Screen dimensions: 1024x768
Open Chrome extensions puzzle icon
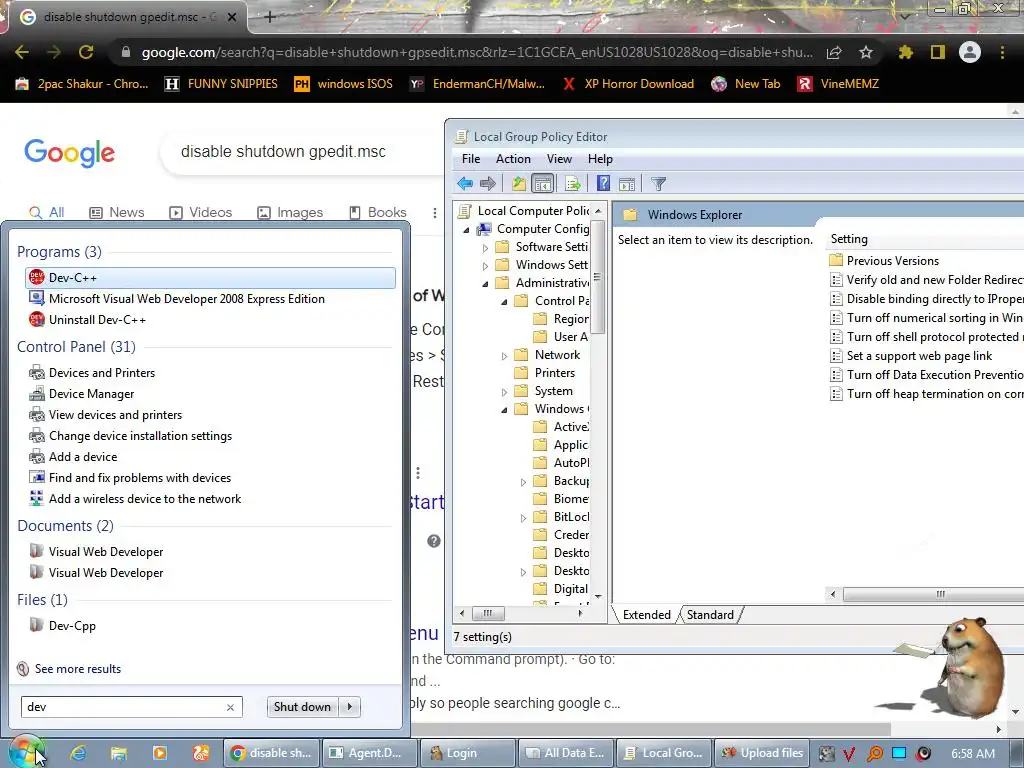pyautogui.click(x=905, y=52)
